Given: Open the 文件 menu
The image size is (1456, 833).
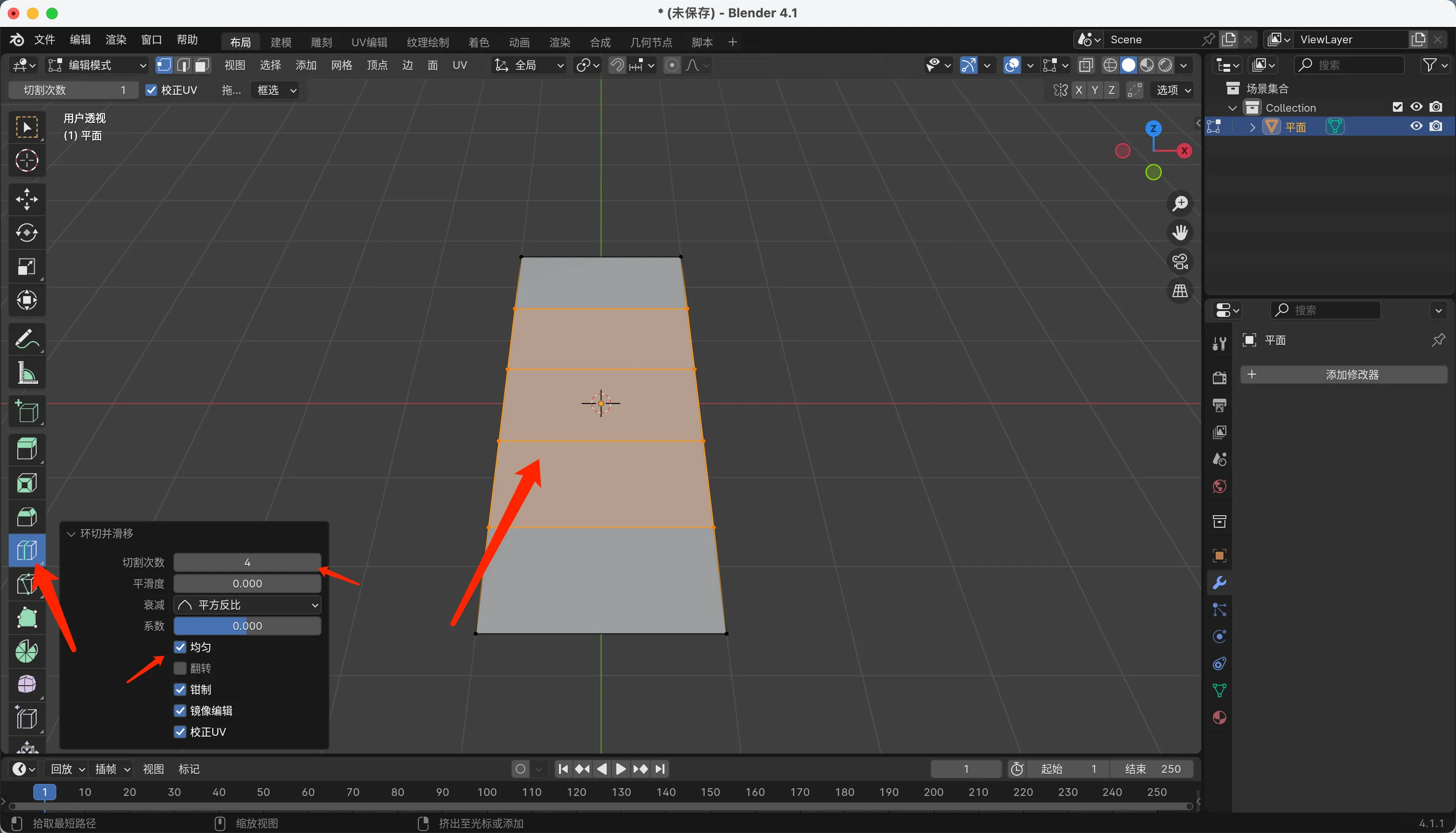Looking at the screenshot, I should point(44,40).
